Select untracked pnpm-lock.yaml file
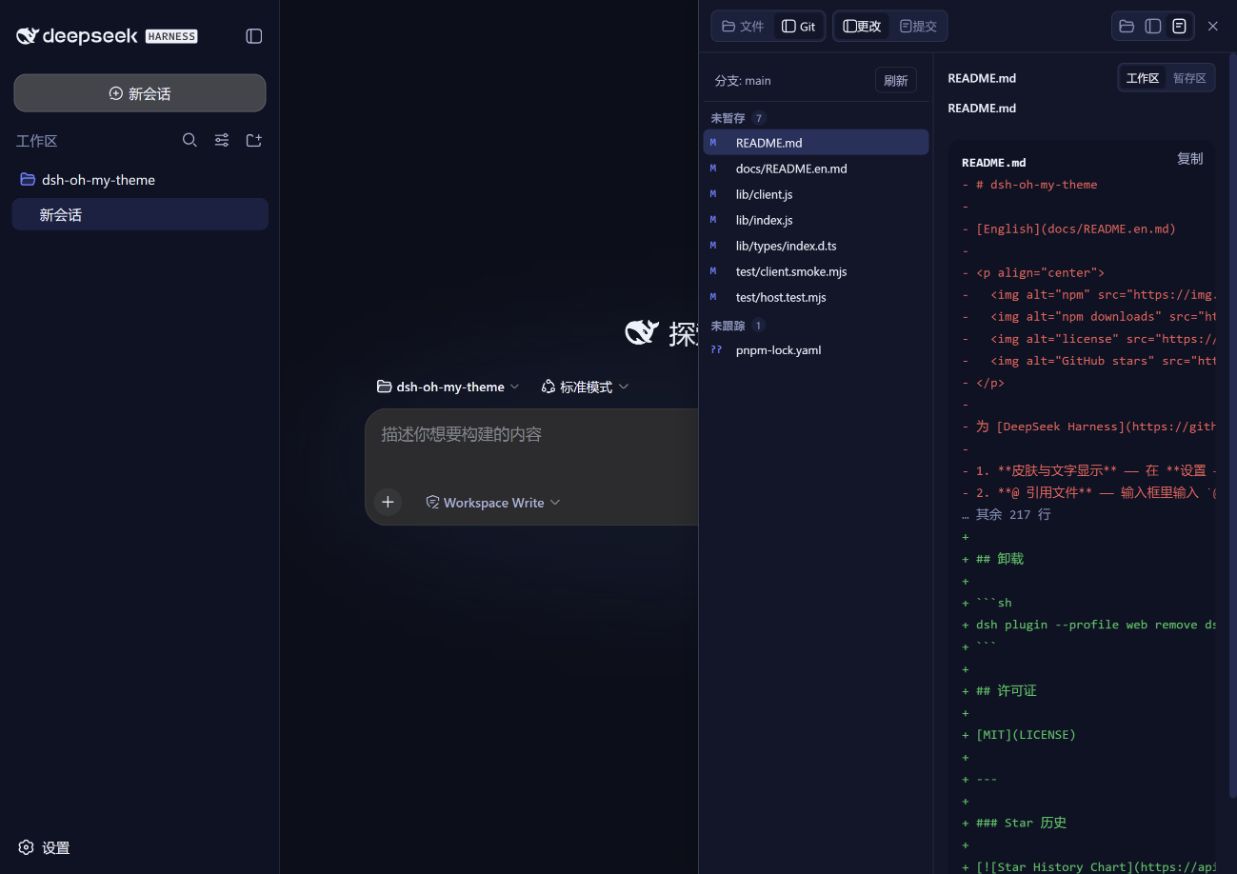This screenshot has height=874, width=1237. pos(816,350)
